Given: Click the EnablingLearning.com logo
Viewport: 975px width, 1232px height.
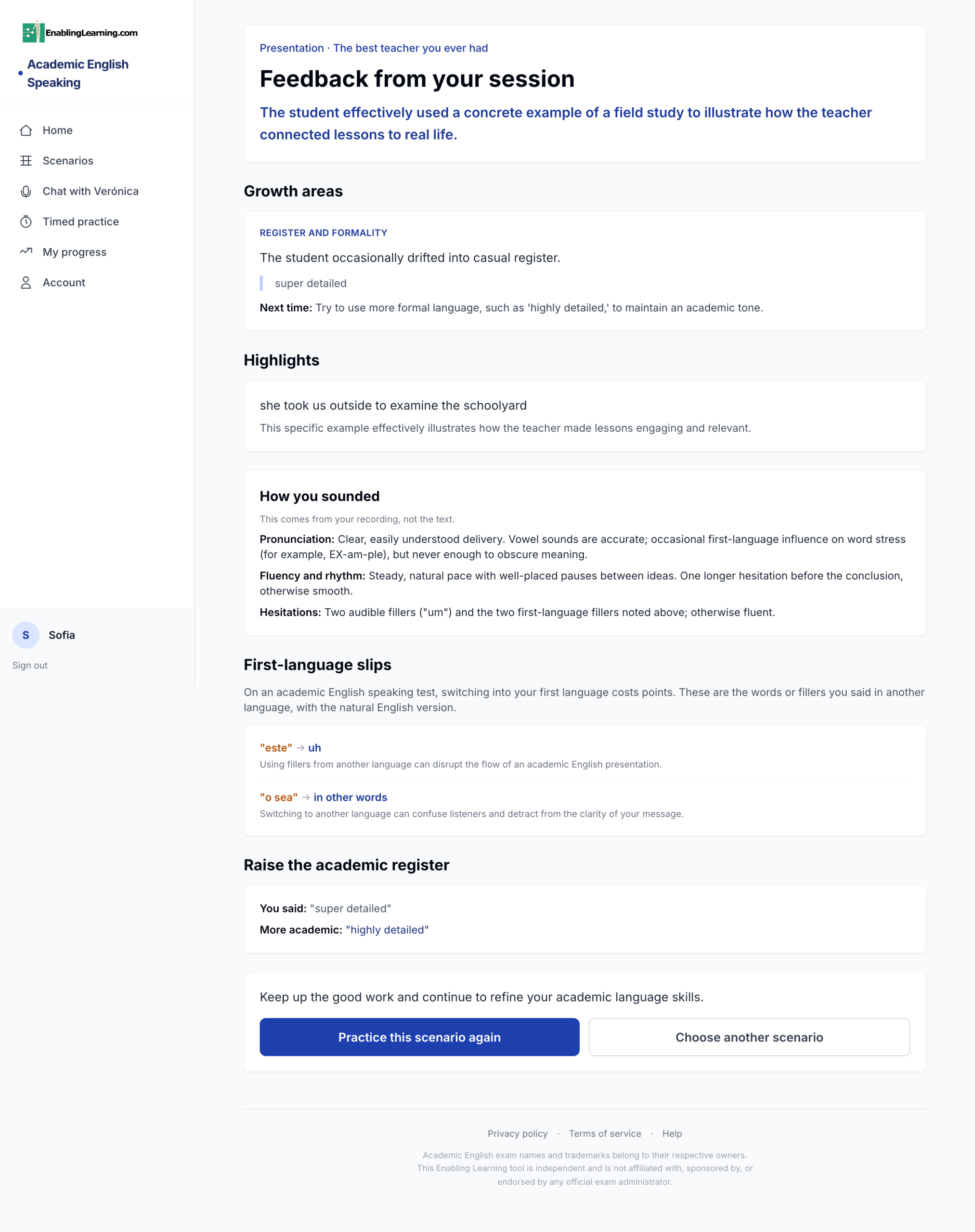Looking at the screenshot, I should point(80,32).
